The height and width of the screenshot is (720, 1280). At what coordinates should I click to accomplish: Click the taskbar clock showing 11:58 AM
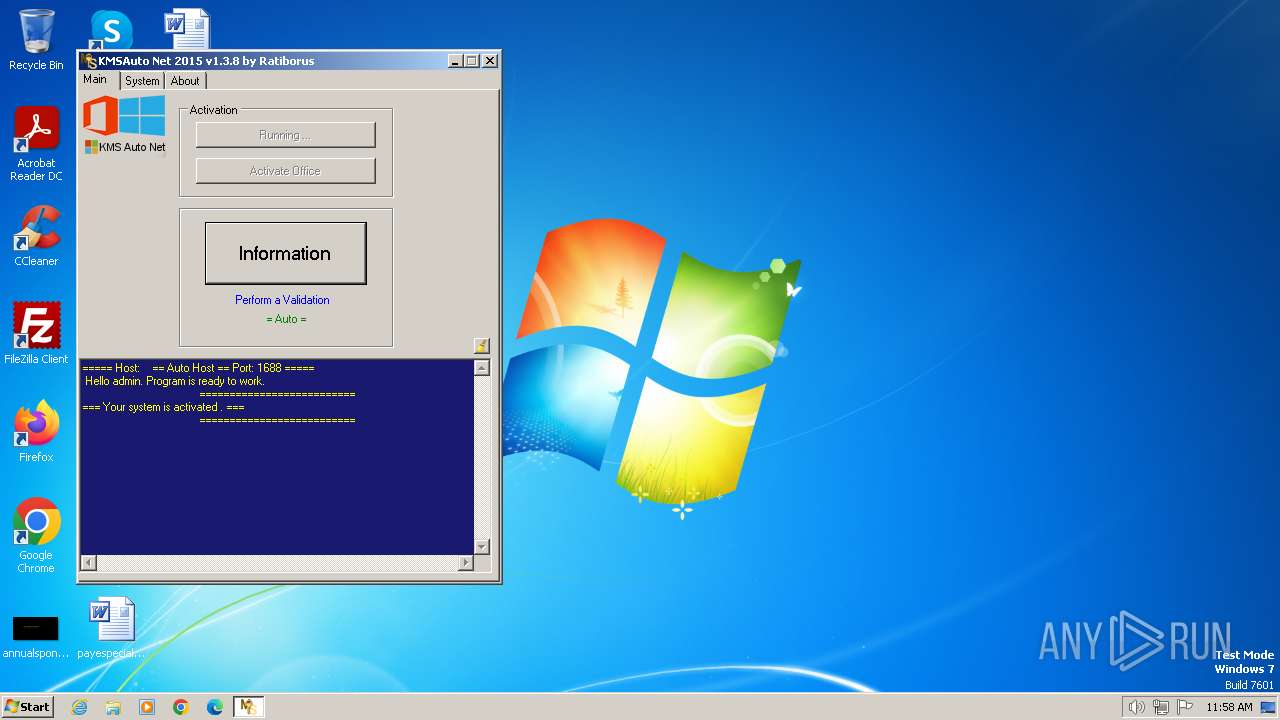(1229, 707)
